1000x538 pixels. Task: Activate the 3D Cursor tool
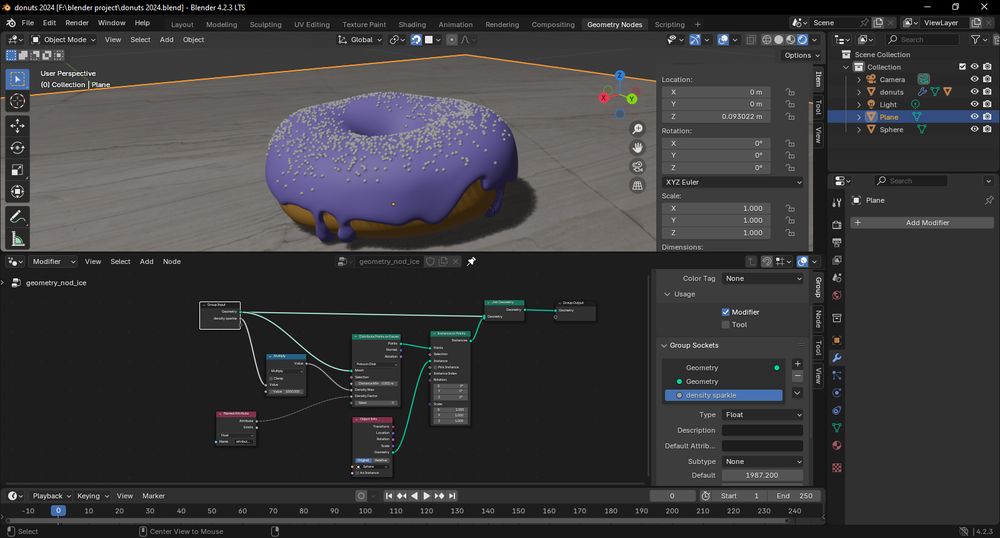pos(17,101)
